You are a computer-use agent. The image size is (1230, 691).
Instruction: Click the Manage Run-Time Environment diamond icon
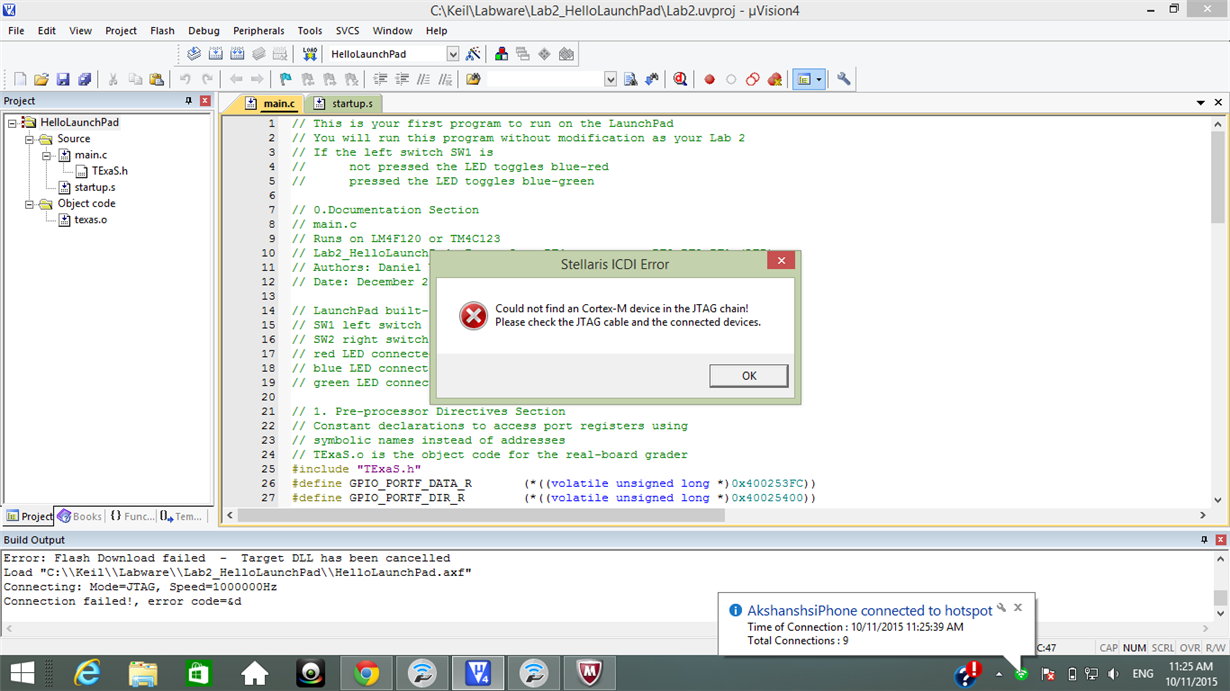(x=544, y=54)
